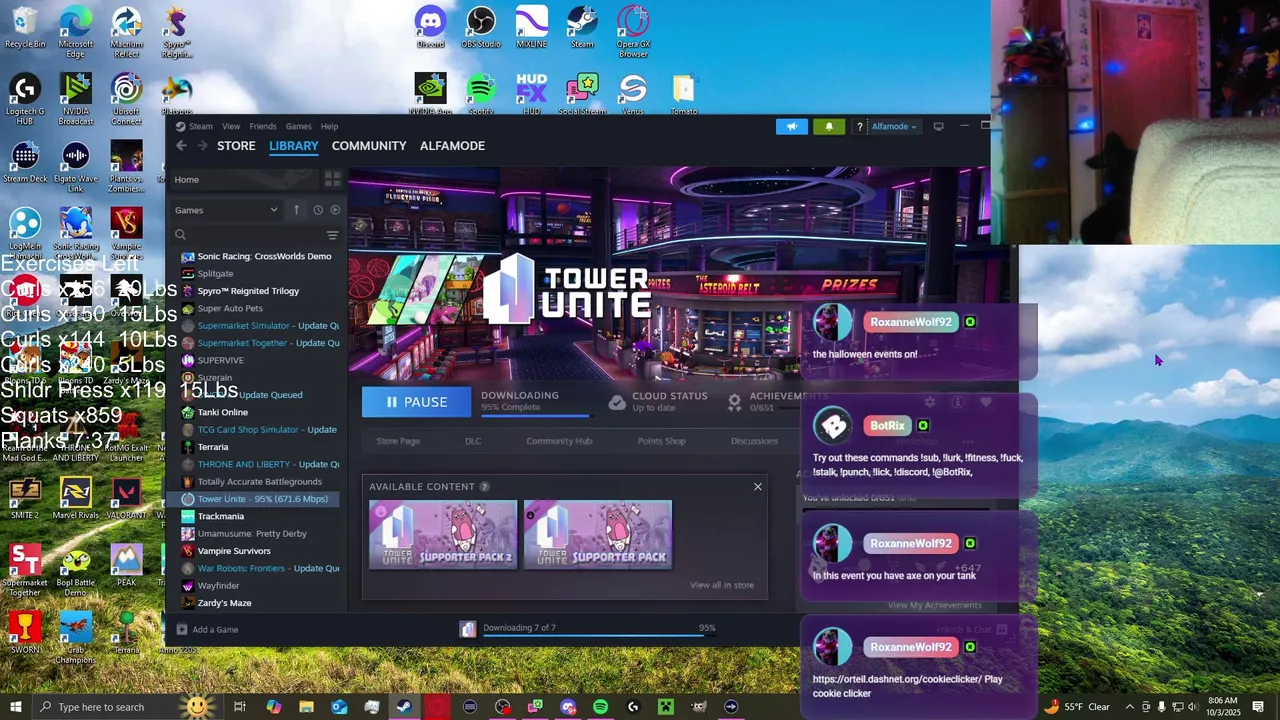Click the Downloading 7 of 7 progress bar
The width and height of the screenshot is (1280, 720).
(x=600, y=634)
